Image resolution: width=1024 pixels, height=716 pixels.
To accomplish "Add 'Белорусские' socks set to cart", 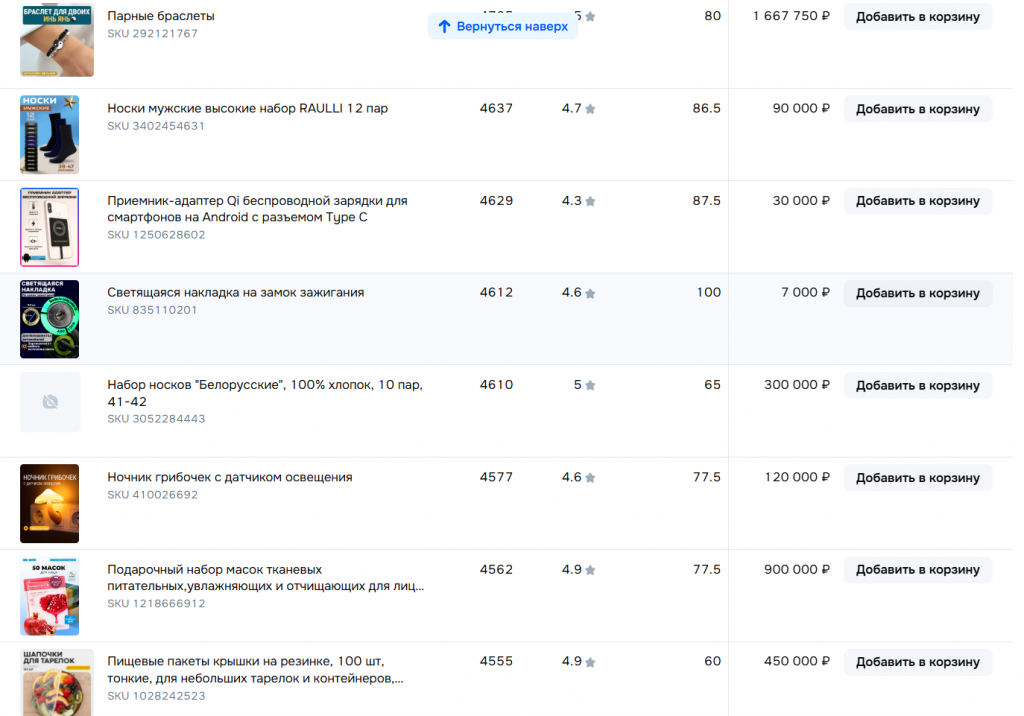I will coord(917,385).
